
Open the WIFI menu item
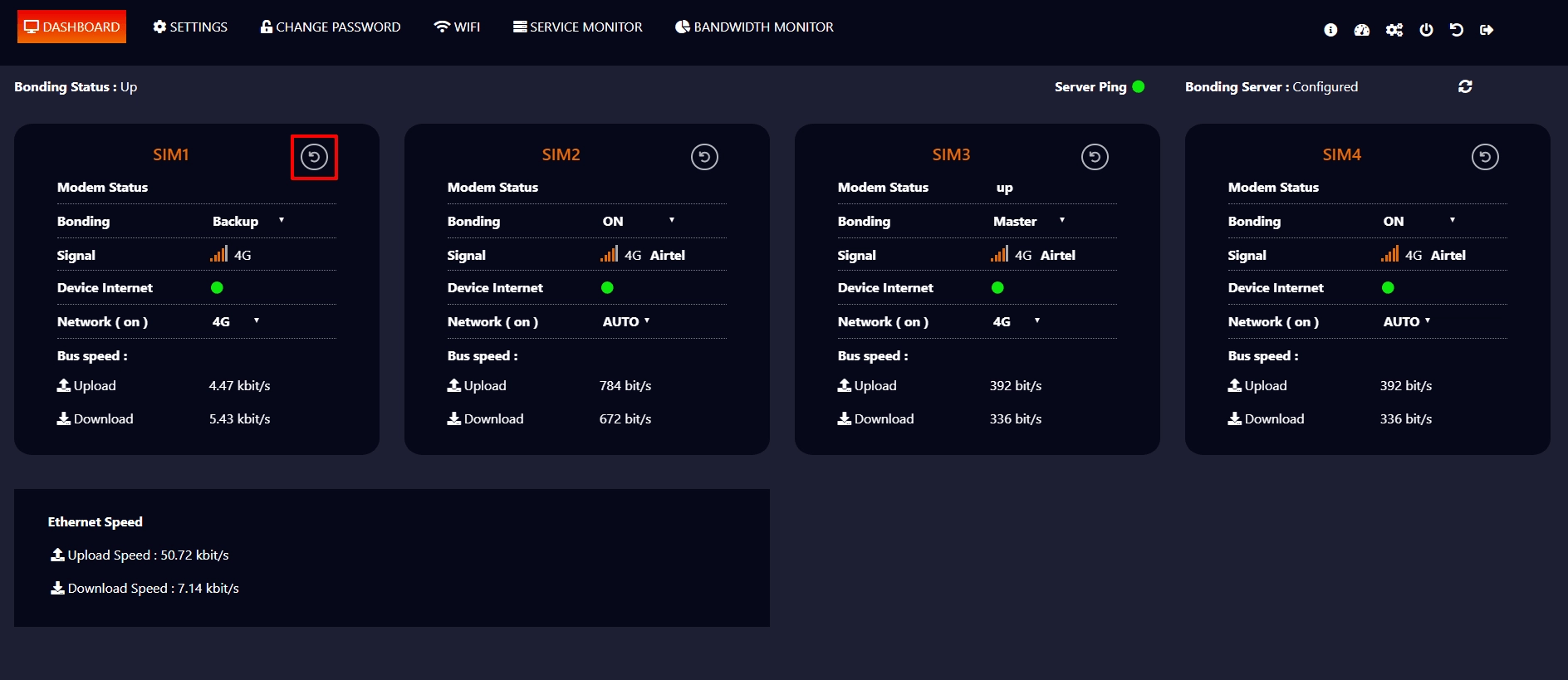457,27
